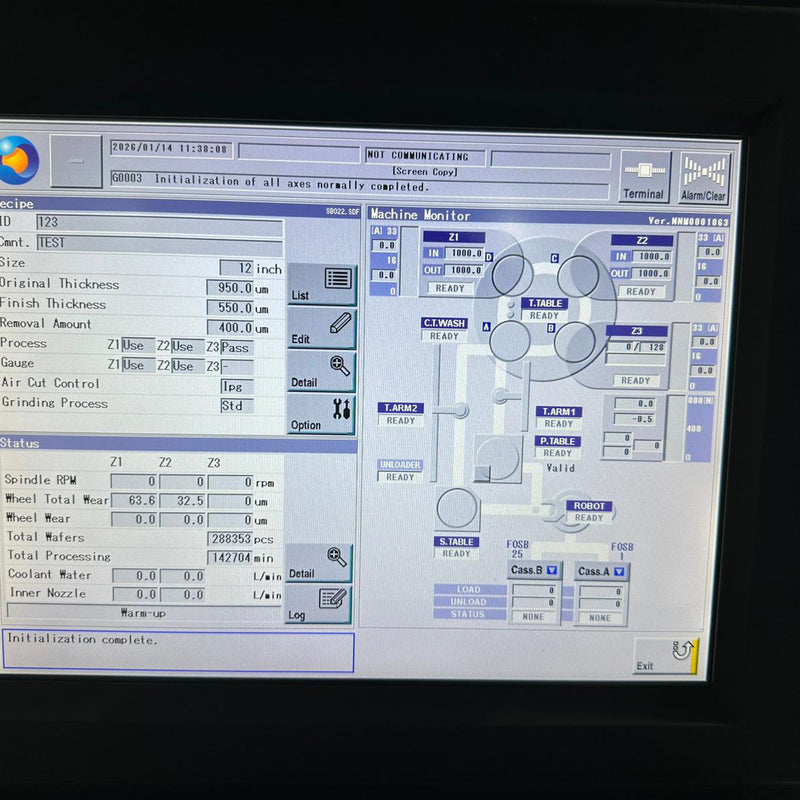The width and height of the screenshot is (800, 800).
Task: Click the recipe Edit pencil button
Action: [321, 328]
